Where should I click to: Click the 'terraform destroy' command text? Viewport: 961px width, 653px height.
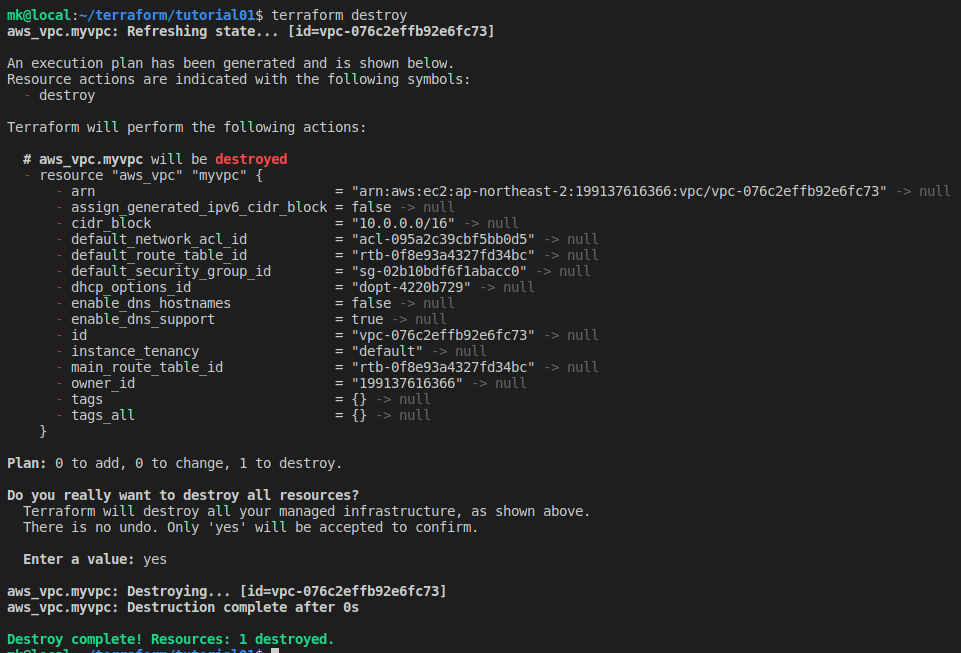click(339, 15)
